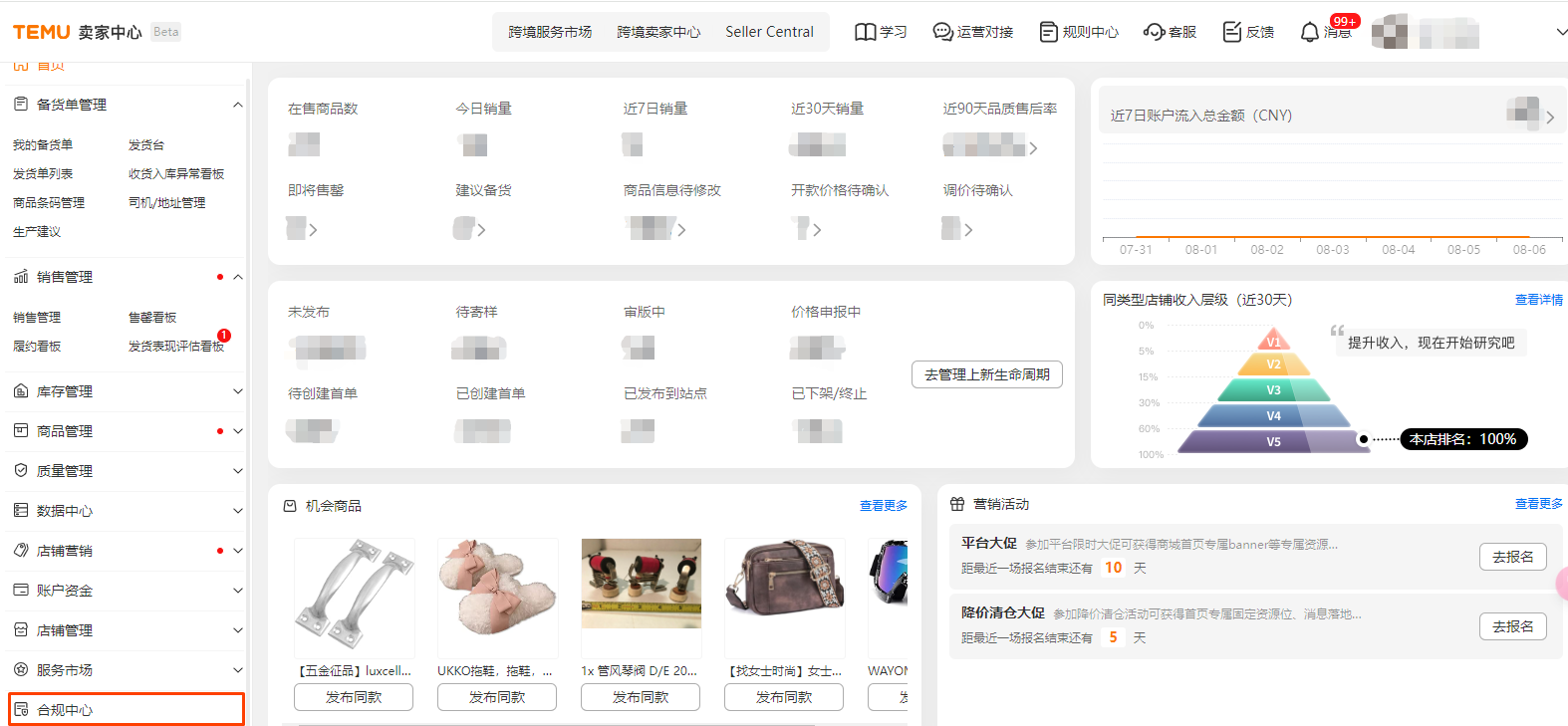
Task: Collapse the 备货单管理 section
Action: (x=237, y=105)
